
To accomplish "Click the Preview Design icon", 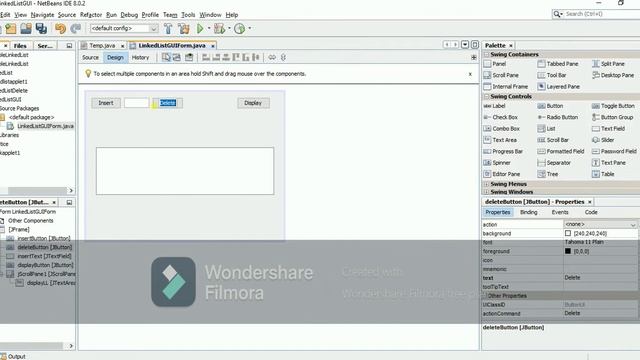I will point(189,57).
